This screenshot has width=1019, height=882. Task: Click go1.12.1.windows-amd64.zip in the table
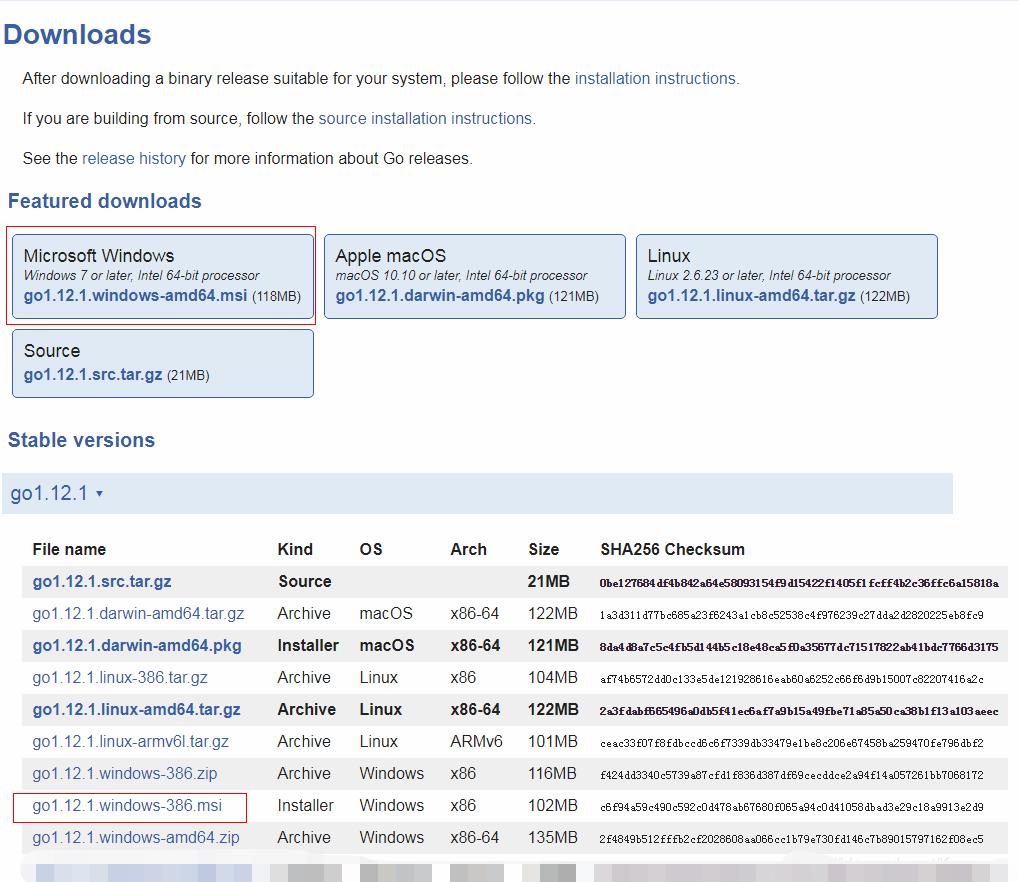[136, 837]
